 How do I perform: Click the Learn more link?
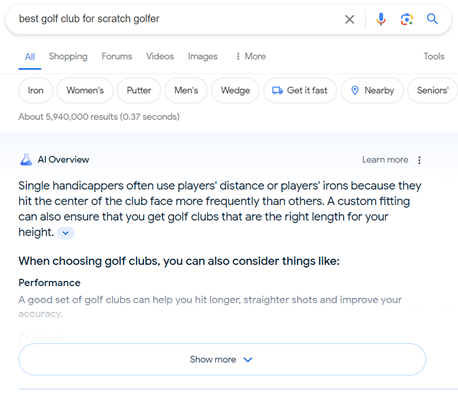point(385,160)
